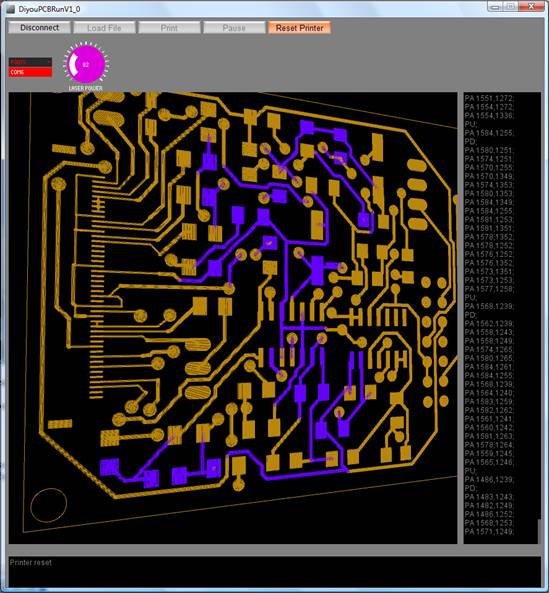Maximize the DiyouPCBRun window
This screenshot has width=549, height=593.
[x=510, y=6]
